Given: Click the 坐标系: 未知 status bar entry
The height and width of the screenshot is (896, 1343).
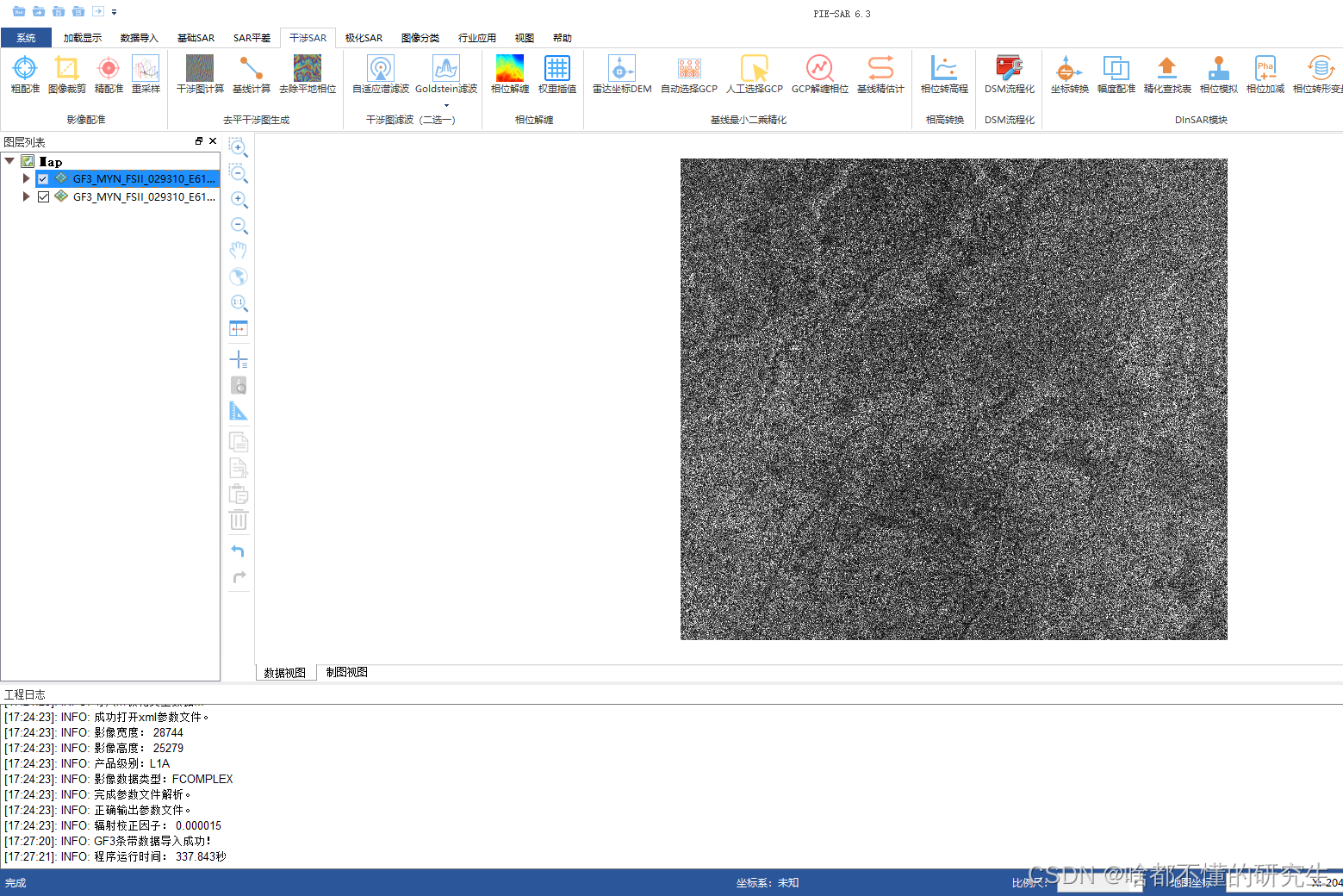Looking at the screenshot, I should [768, 883].
